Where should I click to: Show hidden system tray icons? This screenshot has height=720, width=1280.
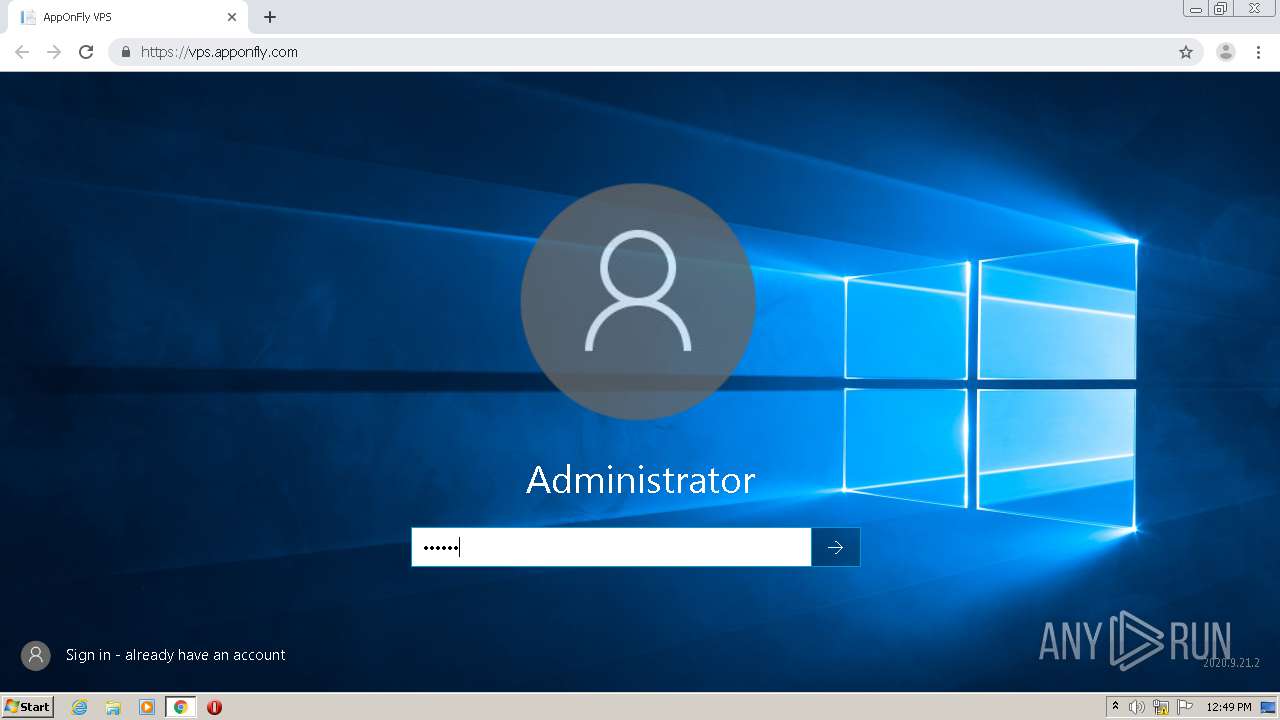1116,707
